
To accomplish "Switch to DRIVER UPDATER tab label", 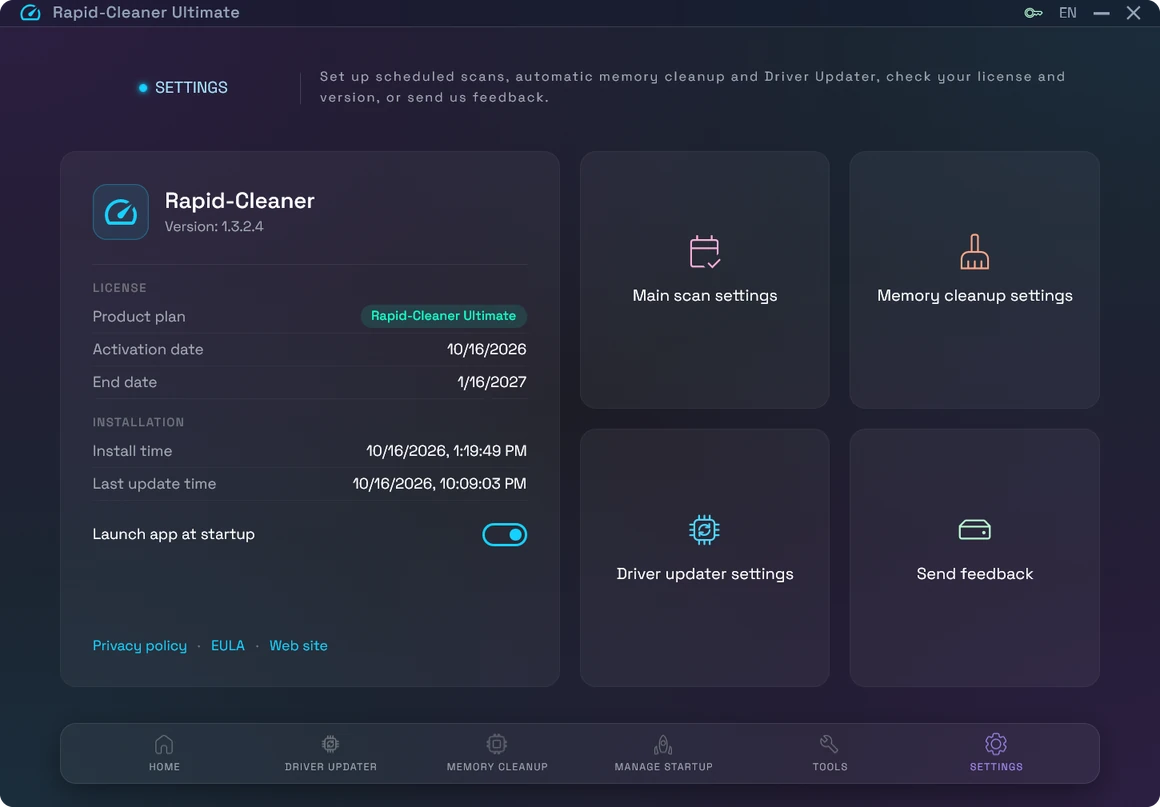I will 331,767.
